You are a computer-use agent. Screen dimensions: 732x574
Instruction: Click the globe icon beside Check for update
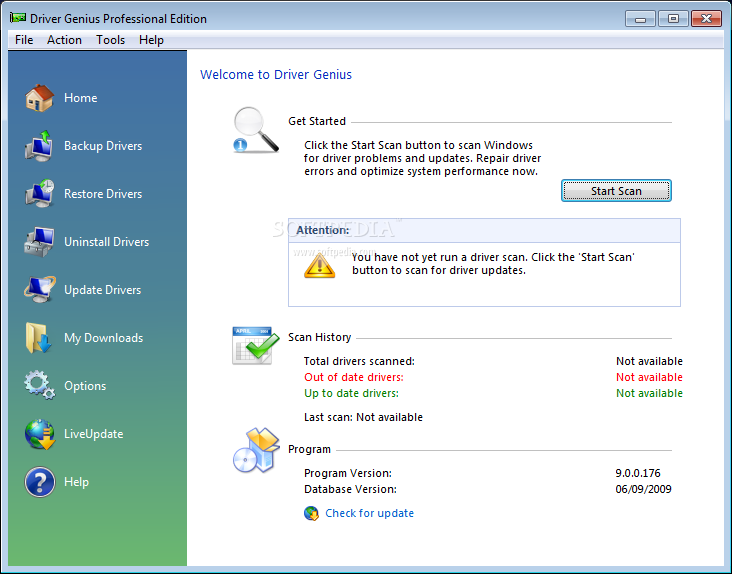[311, 513]
